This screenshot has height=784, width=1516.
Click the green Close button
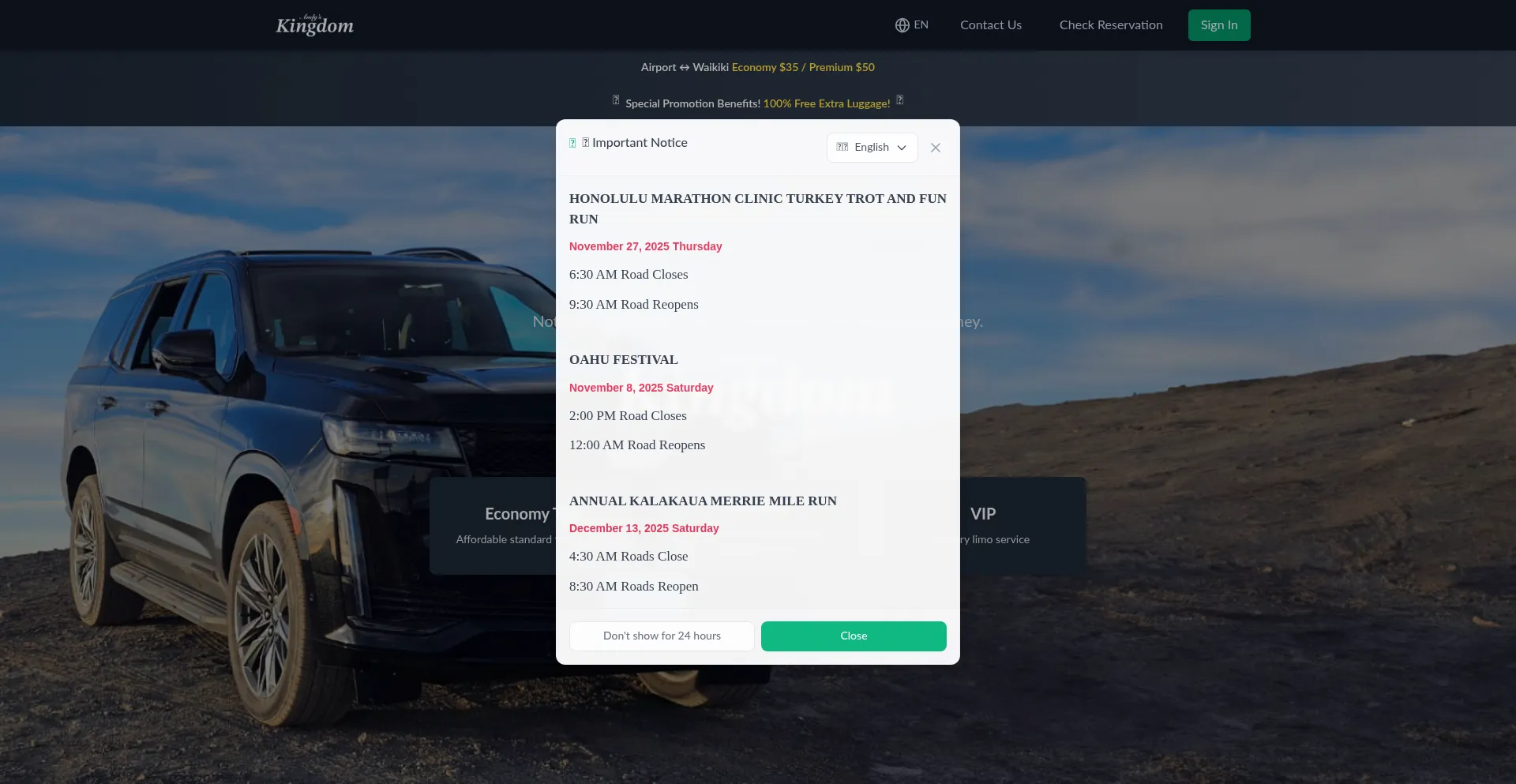[854, 636]
